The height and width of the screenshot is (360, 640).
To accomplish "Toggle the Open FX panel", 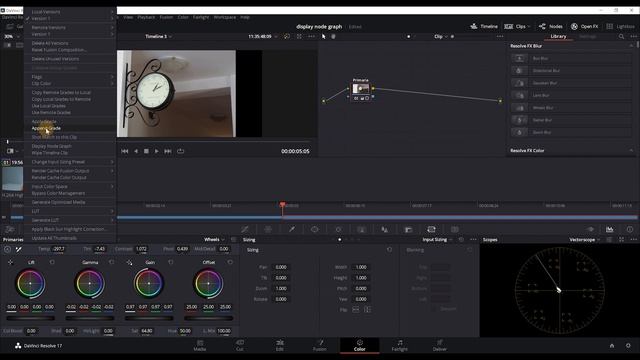I will [584, 26].
